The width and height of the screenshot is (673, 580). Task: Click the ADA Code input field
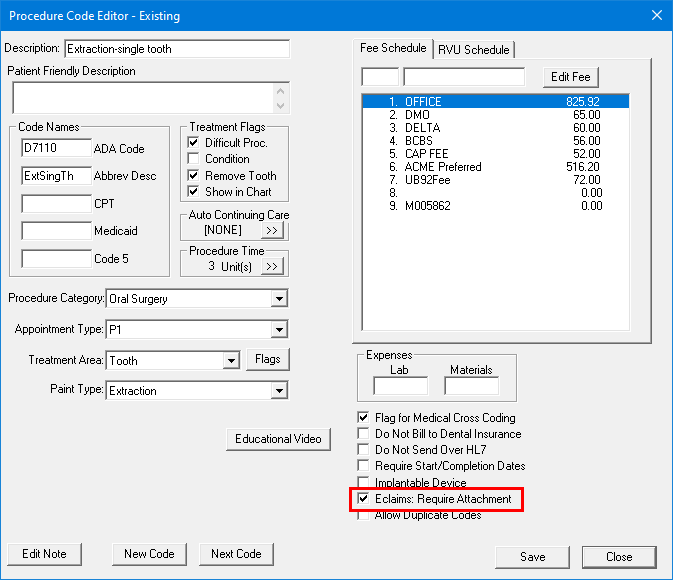[x=56, y=149]
